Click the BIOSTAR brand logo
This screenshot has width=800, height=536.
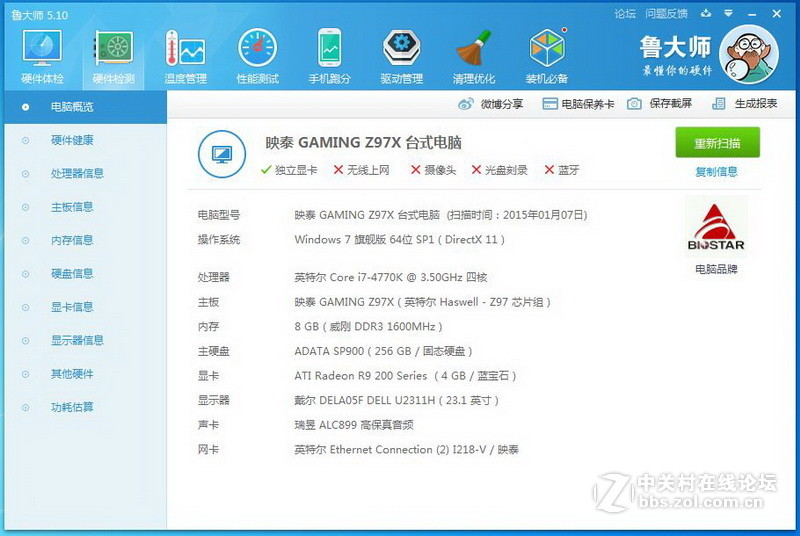click(716, 227)
